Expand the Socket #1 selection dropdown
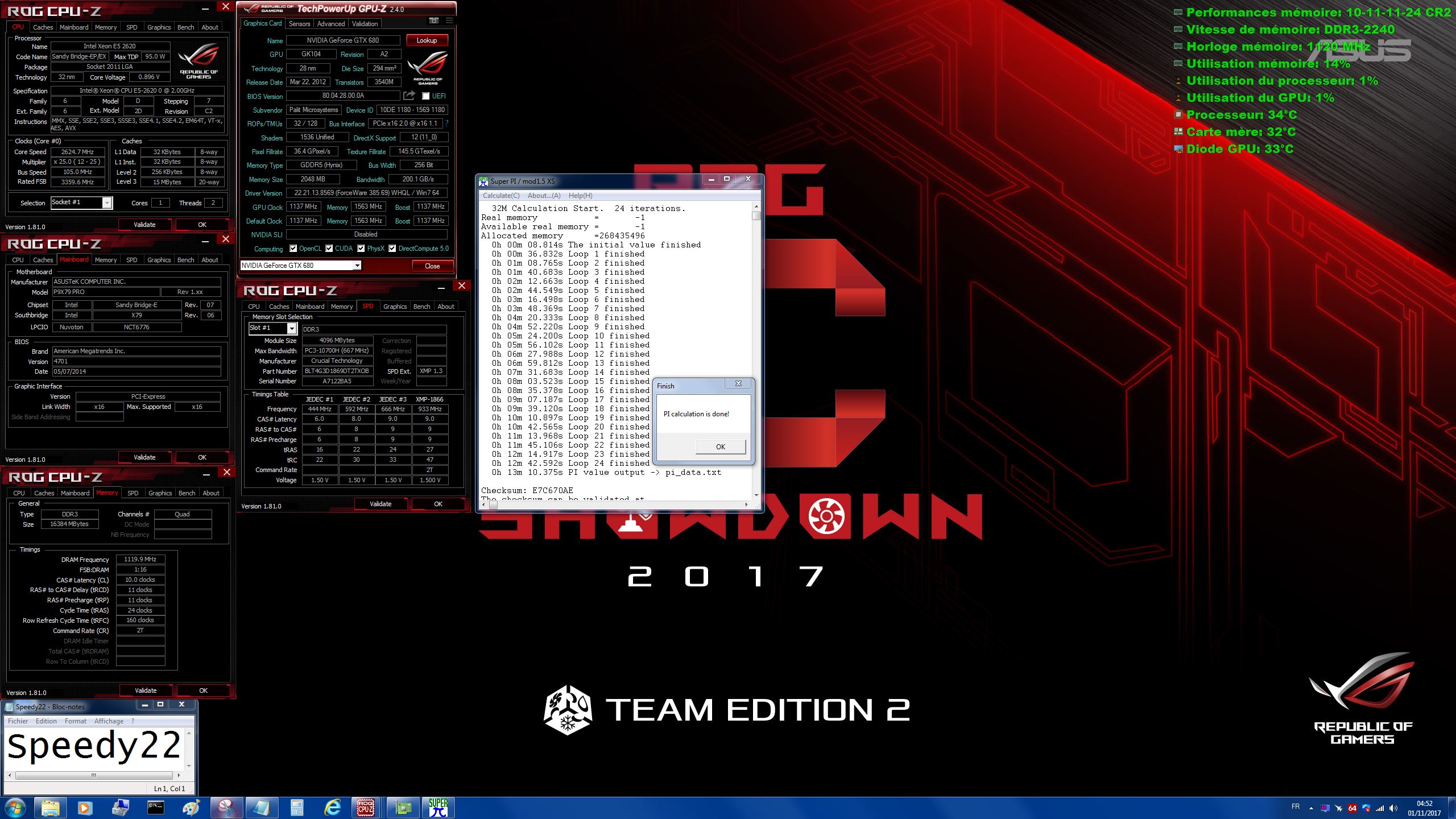 [107, 203]
